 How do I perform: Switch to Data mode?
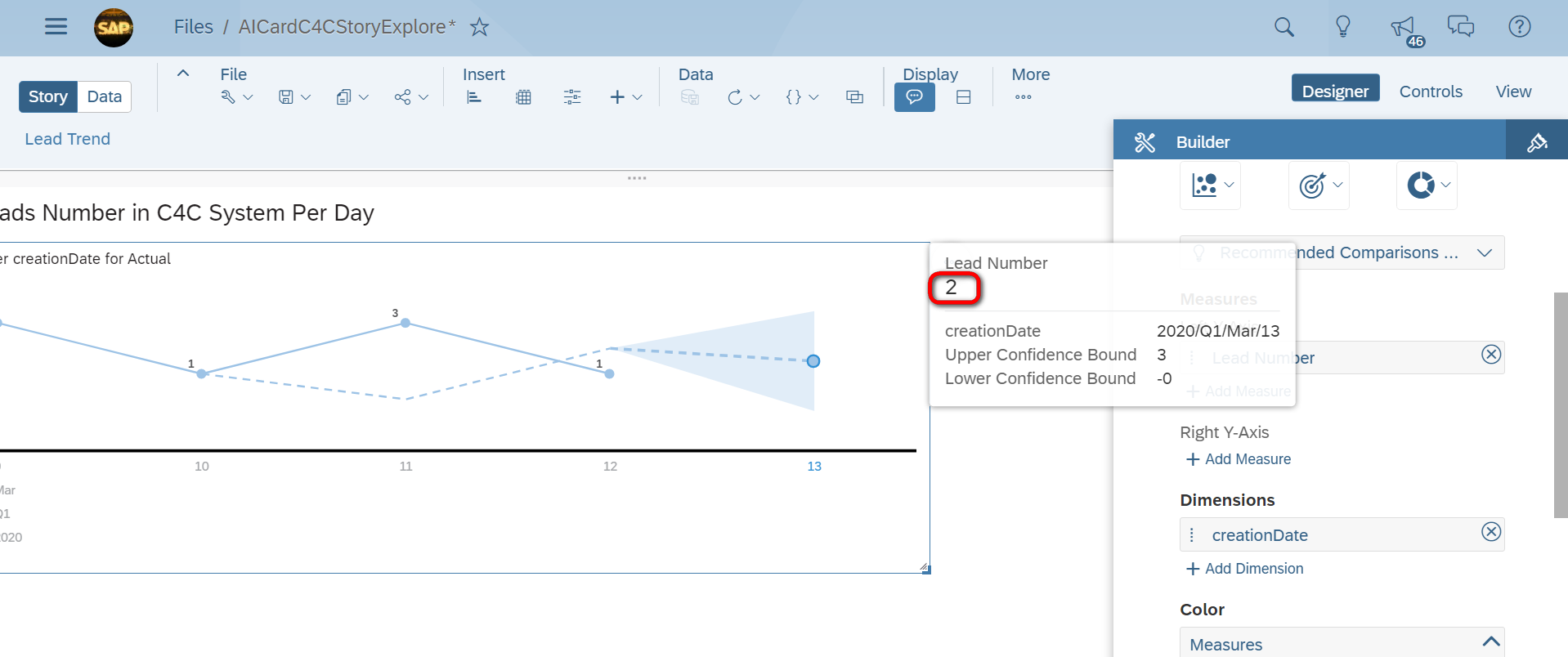(x=105, y=96)
